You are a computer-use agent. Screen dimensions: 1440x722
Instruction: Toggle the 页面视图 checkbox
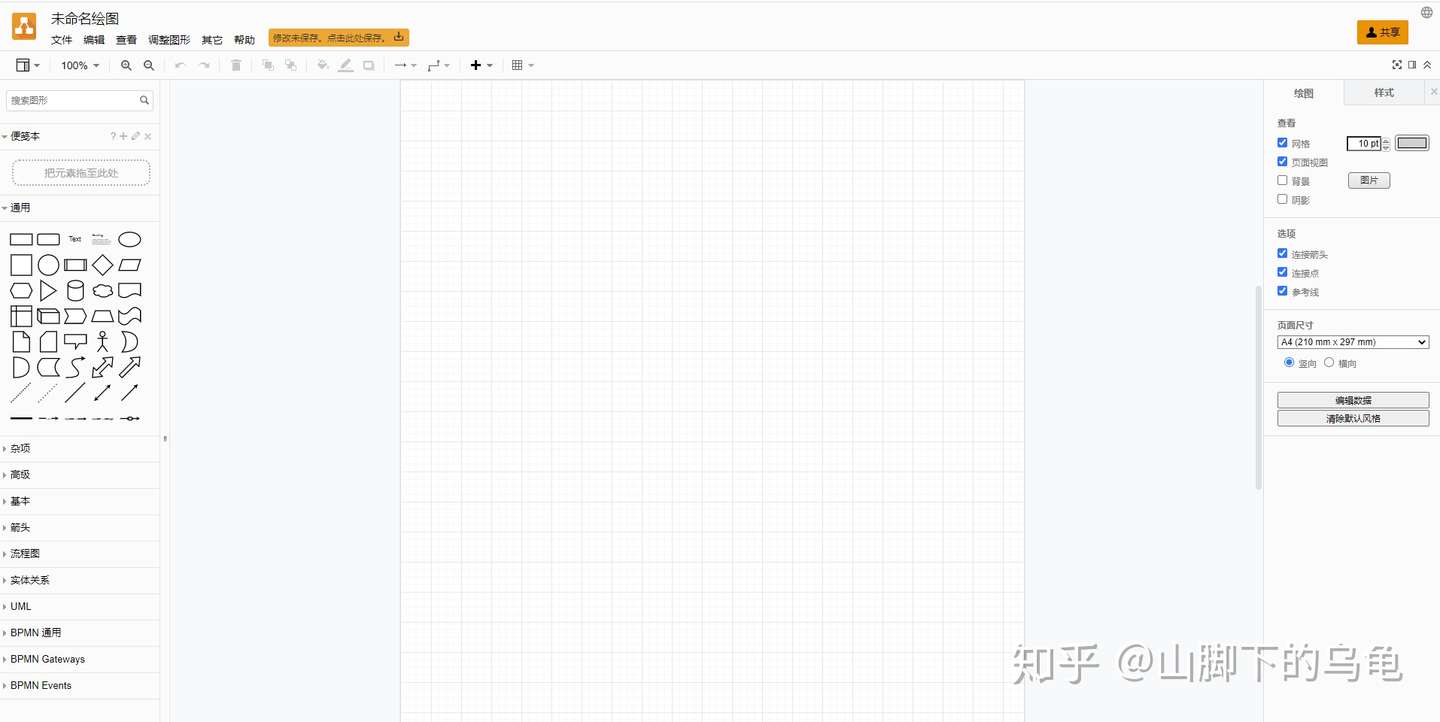(x=1283, y=162)
